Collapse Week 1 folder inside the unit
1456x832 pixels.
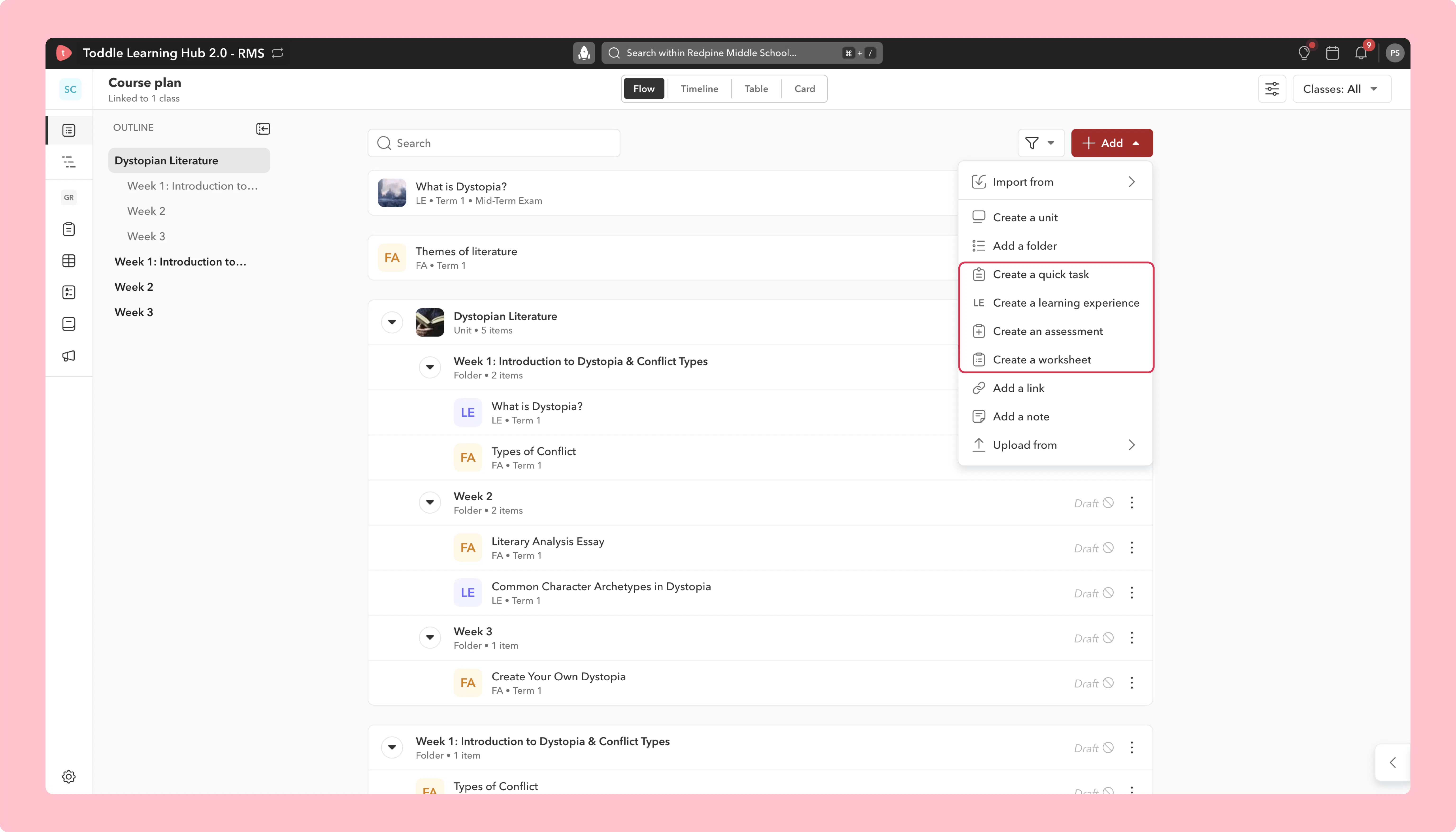coord(430,367)
